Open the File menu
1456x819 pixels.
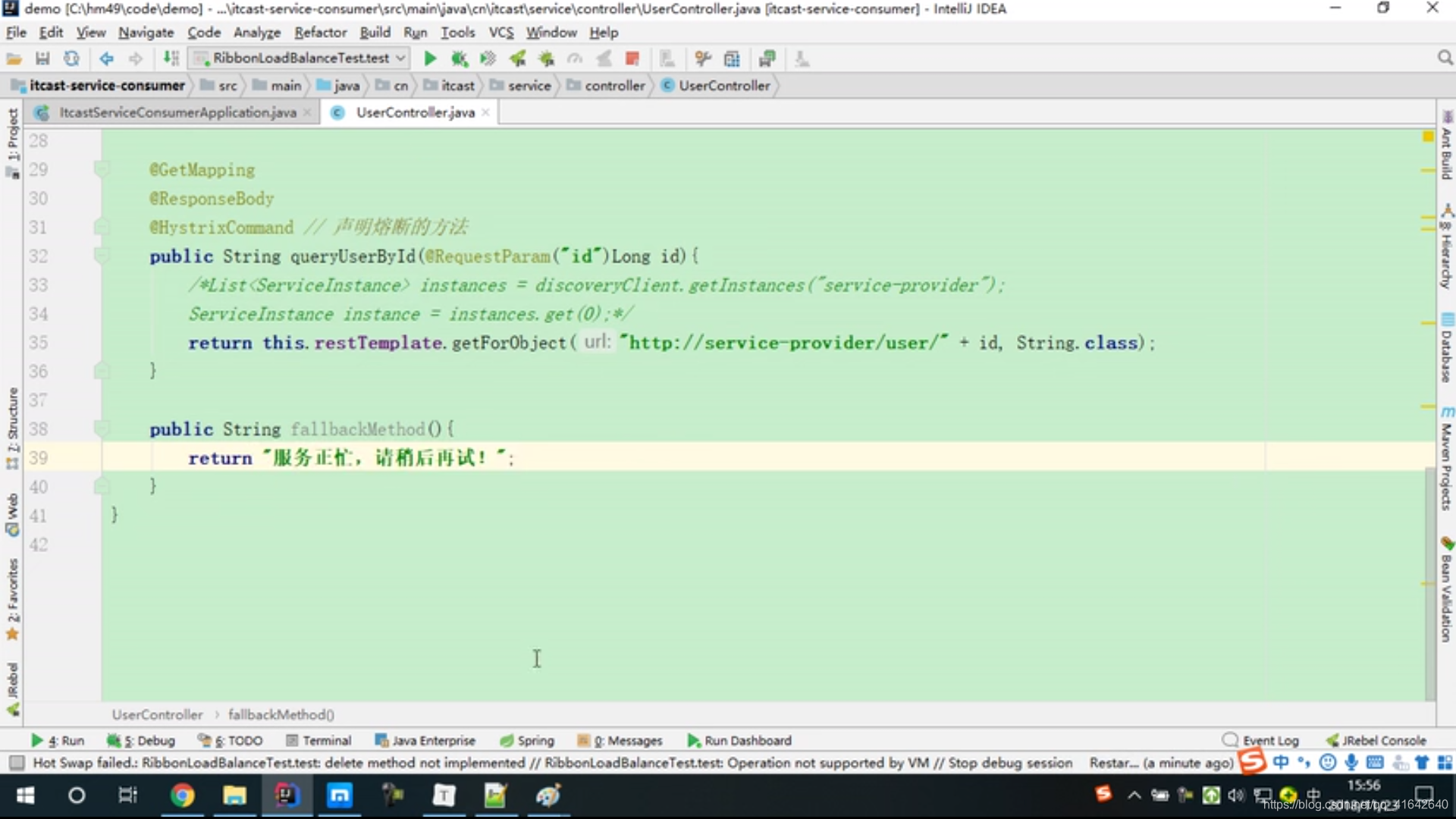(16, 33)
